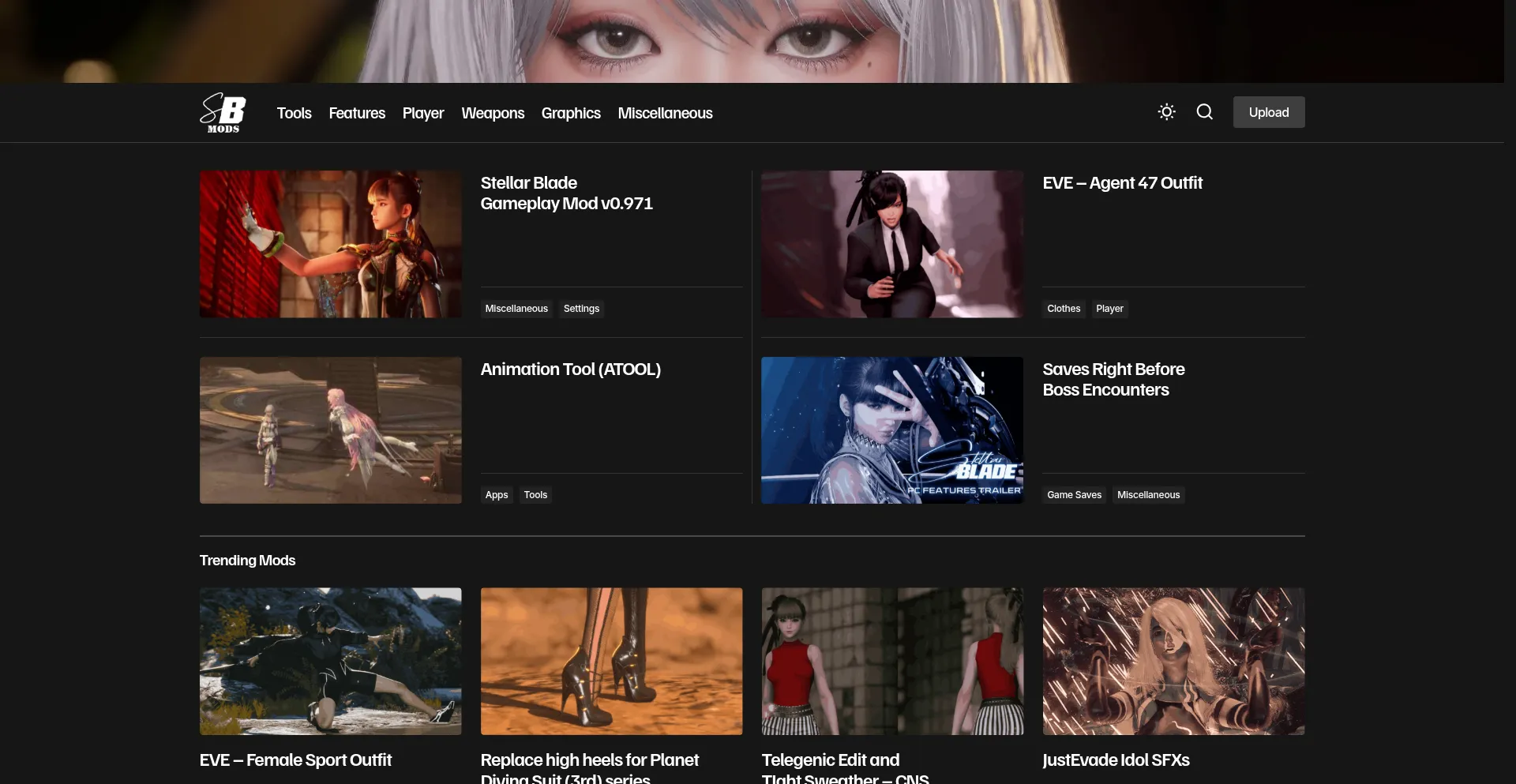Open the Animation Tool (ATOOL) title

(x=570, y=369)
